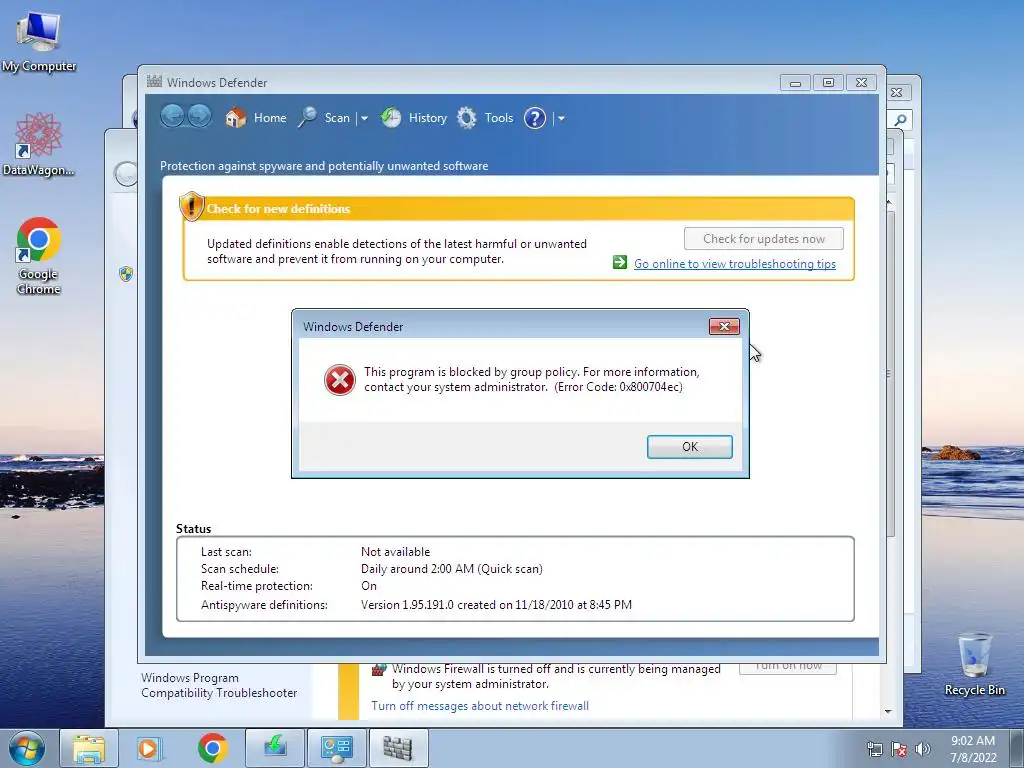Switch to Control Panel taskbar button

pos(337,748)
